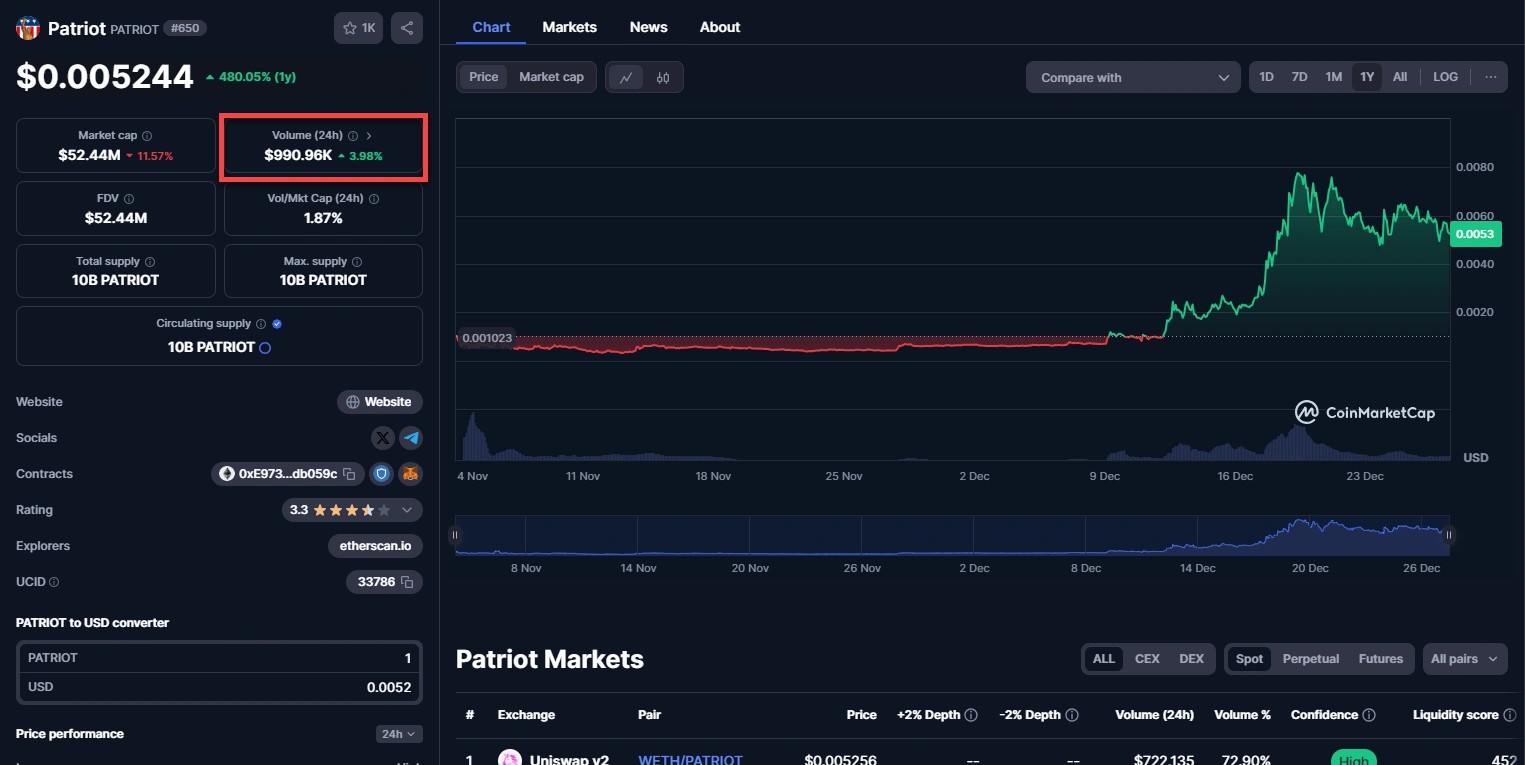1525x765 pixels.
Task: Add Patriot to watchlist with star button
Action: tap(358, 28)
